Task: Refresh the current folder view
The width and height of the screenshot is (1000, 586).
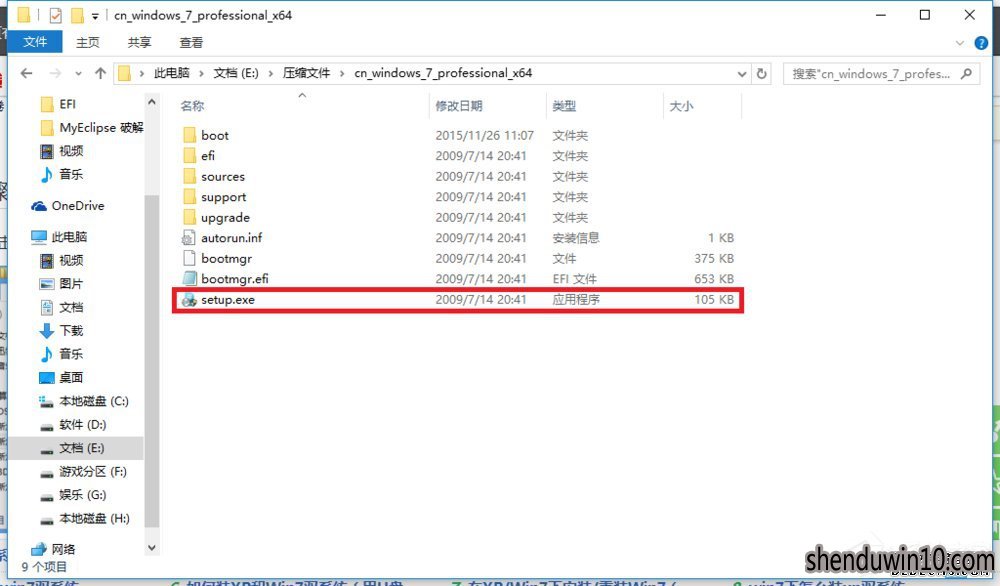Action: pos(761,73)
